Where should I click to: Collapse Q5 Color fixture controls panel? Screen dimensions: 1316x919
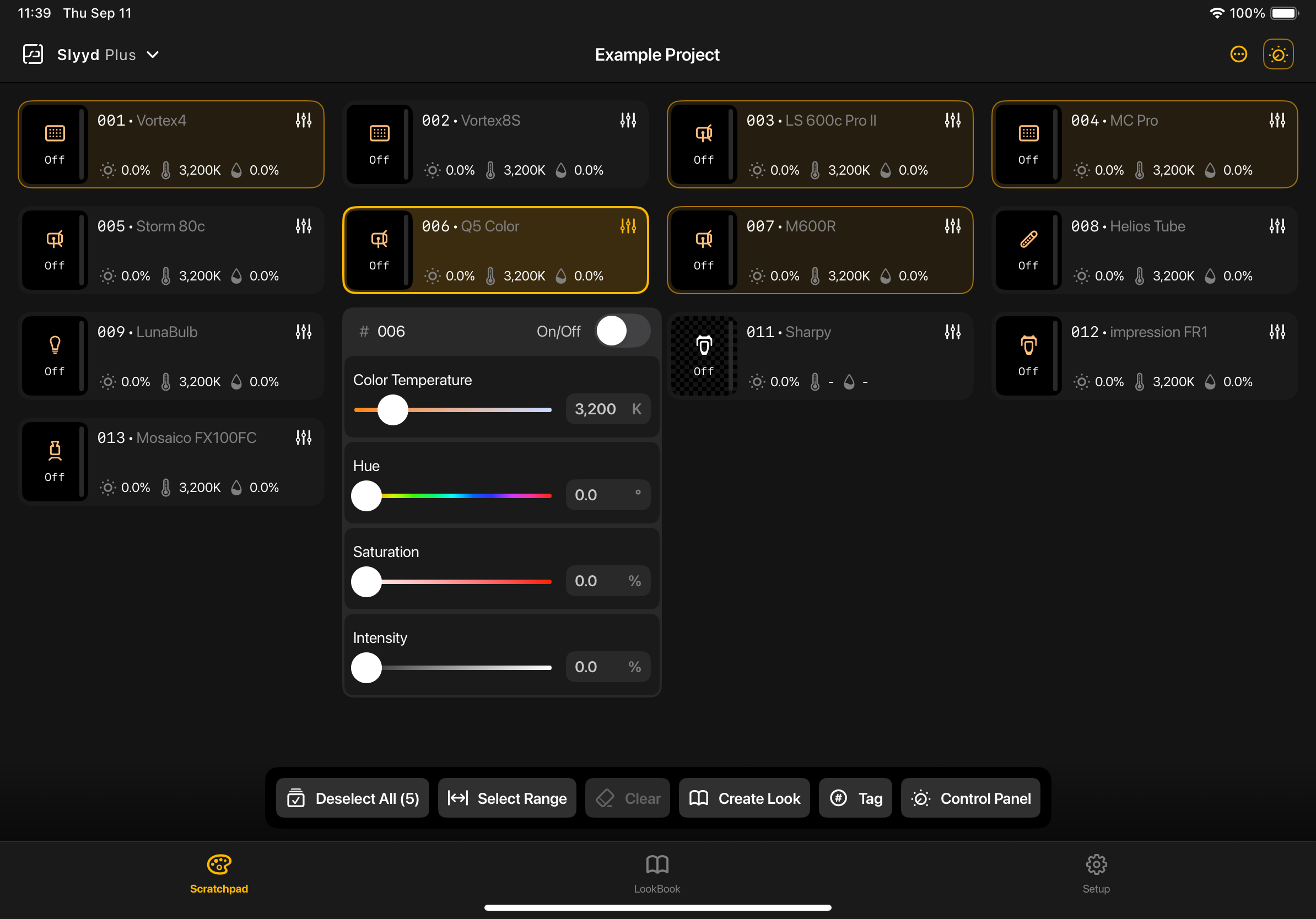point(628,226)
